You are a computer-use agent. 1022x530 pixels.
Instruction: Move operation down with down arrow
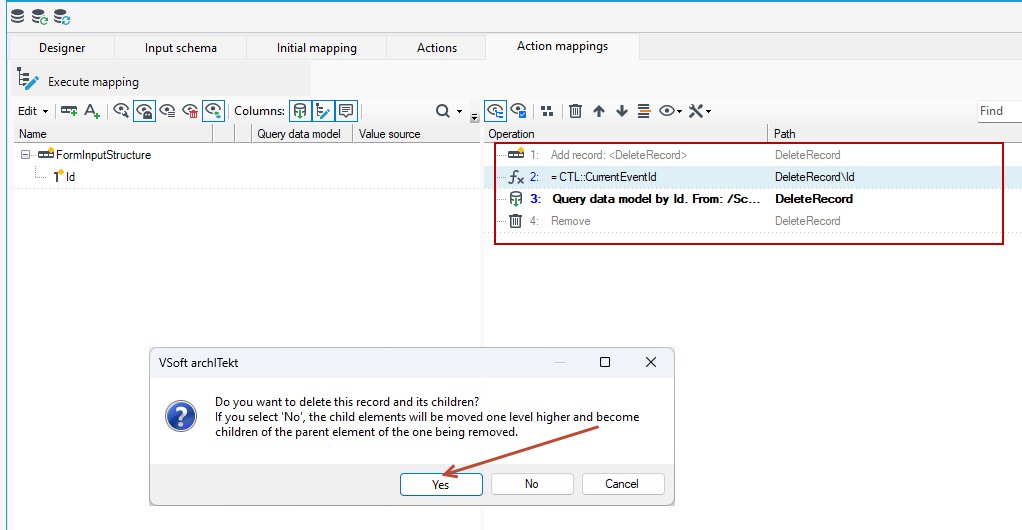click(x=622, y=111)
